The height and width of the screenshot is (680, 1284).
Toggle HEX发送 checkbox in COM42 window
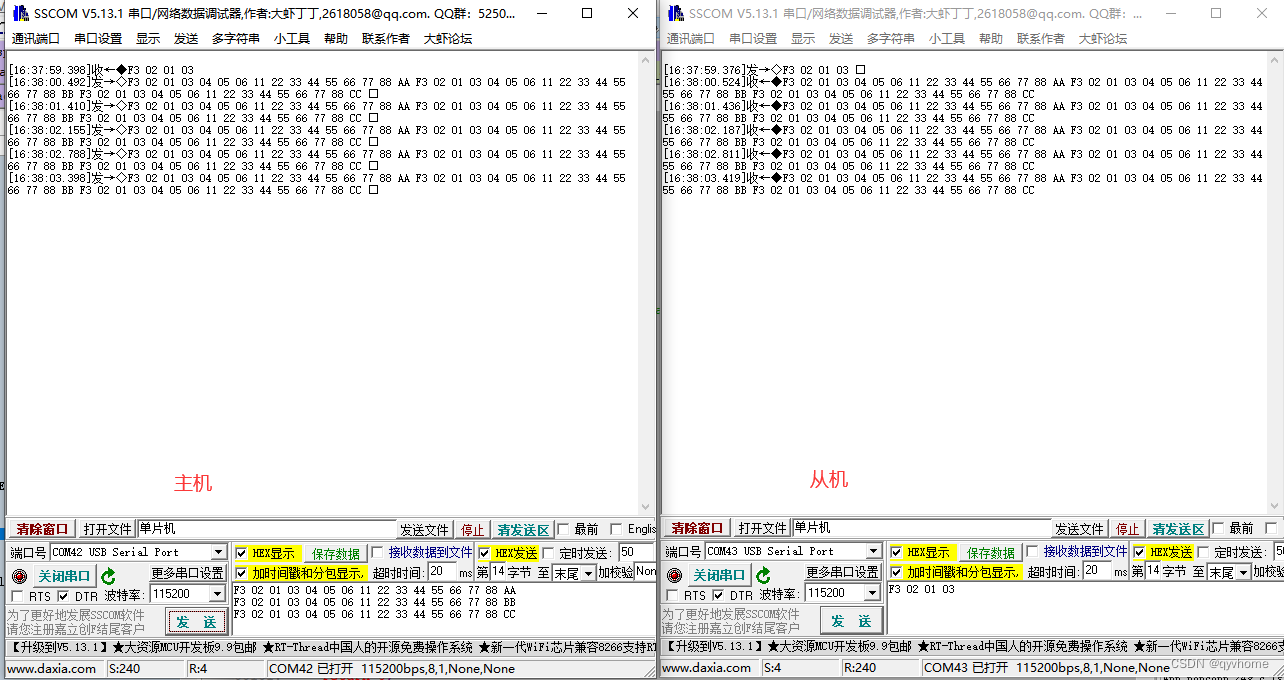[x=485, y=553]
